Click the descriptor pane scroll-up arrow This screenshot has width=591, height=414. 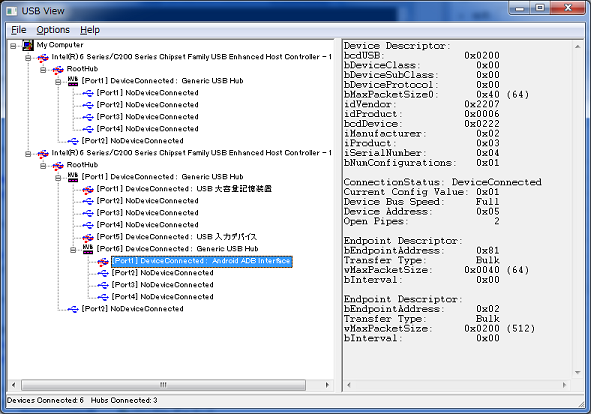click(x=577, y=46)
